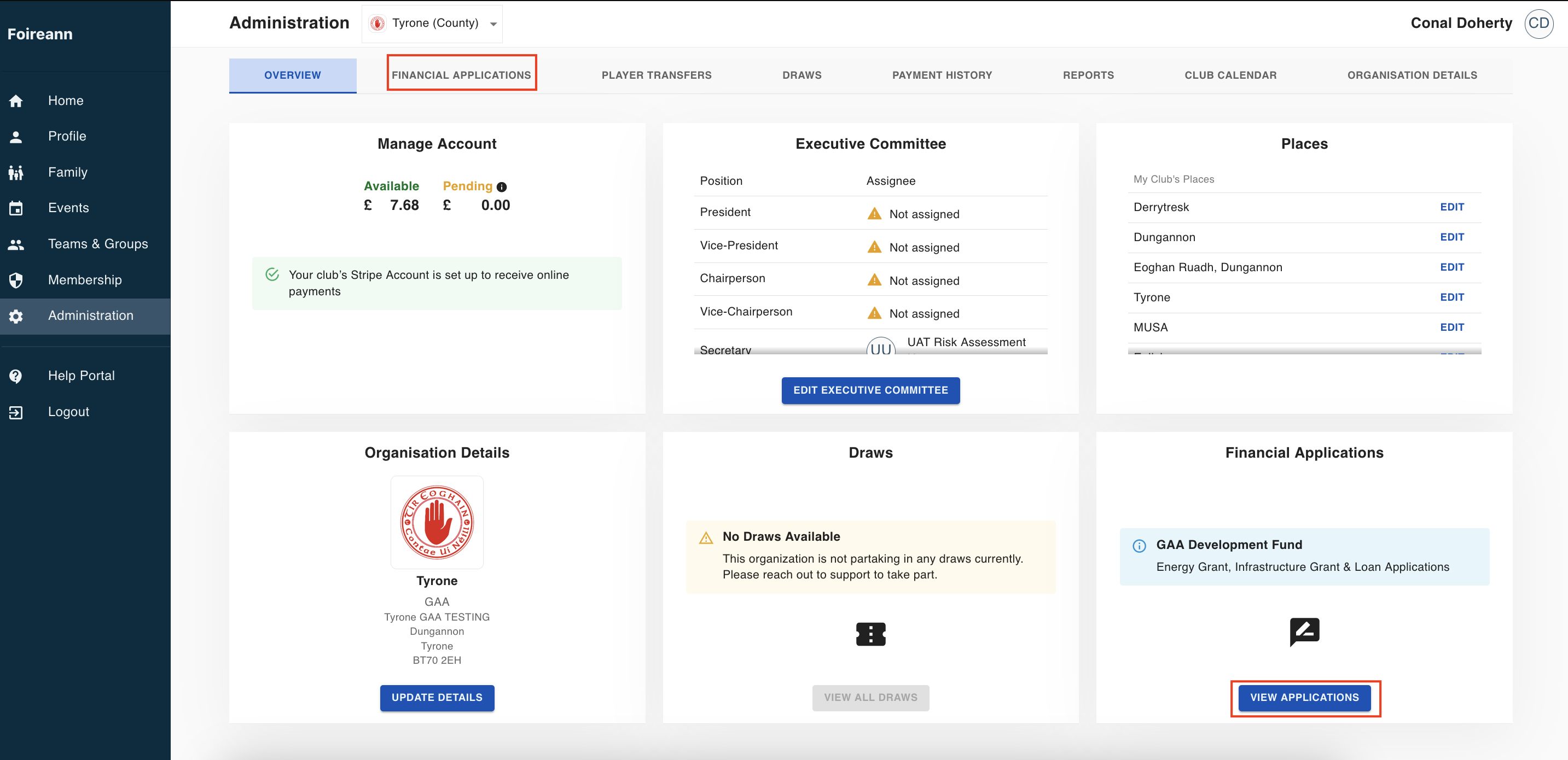Switch to the Club Calendar tab

coord(1230,75)
